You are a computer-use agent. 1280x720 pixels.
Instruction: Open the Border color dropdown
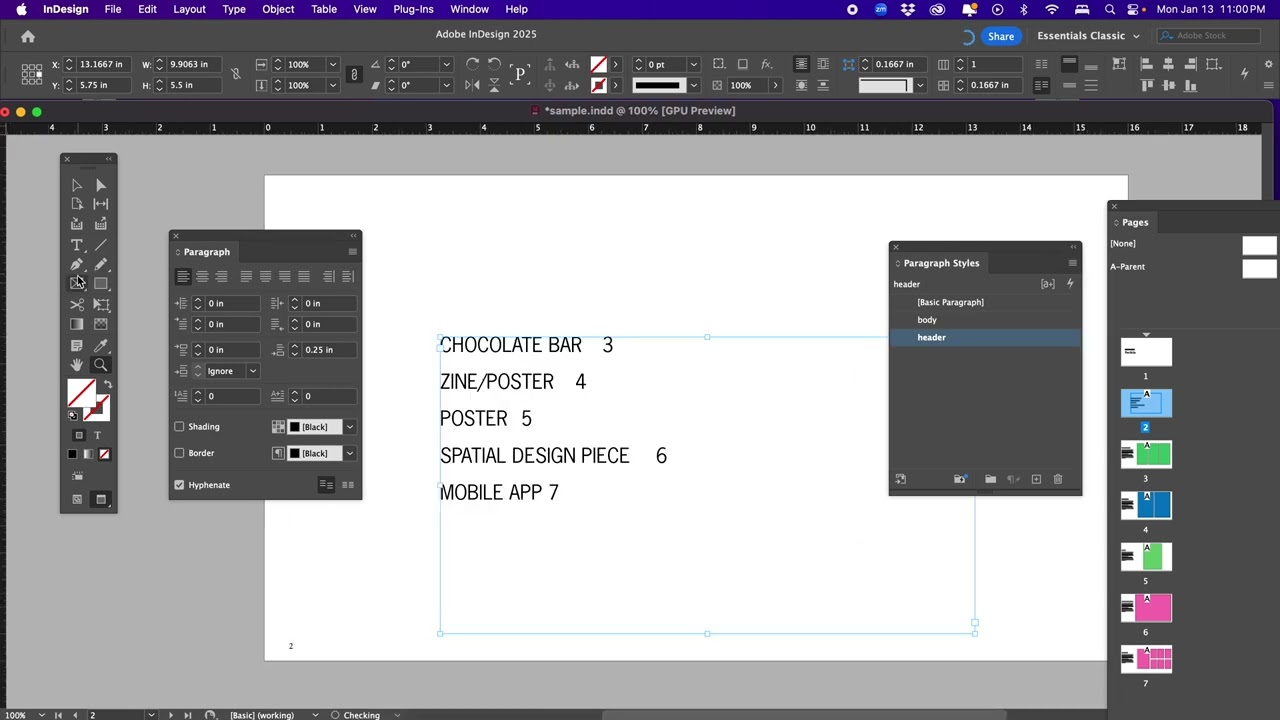click(350, 453)
